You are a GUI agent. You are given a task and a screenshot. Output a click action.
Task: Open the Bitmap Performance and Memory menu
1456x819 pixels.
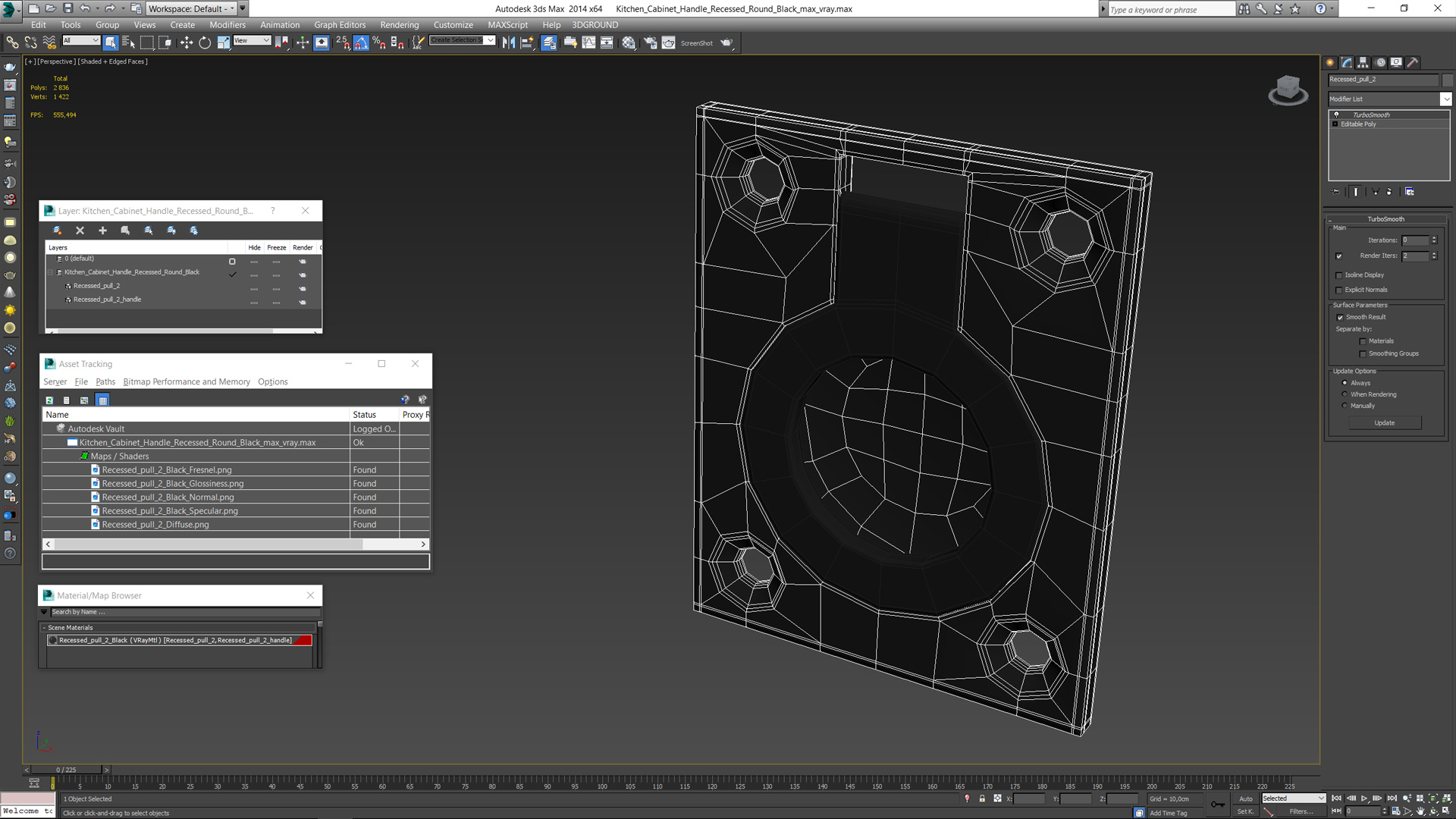coord(187,382)
